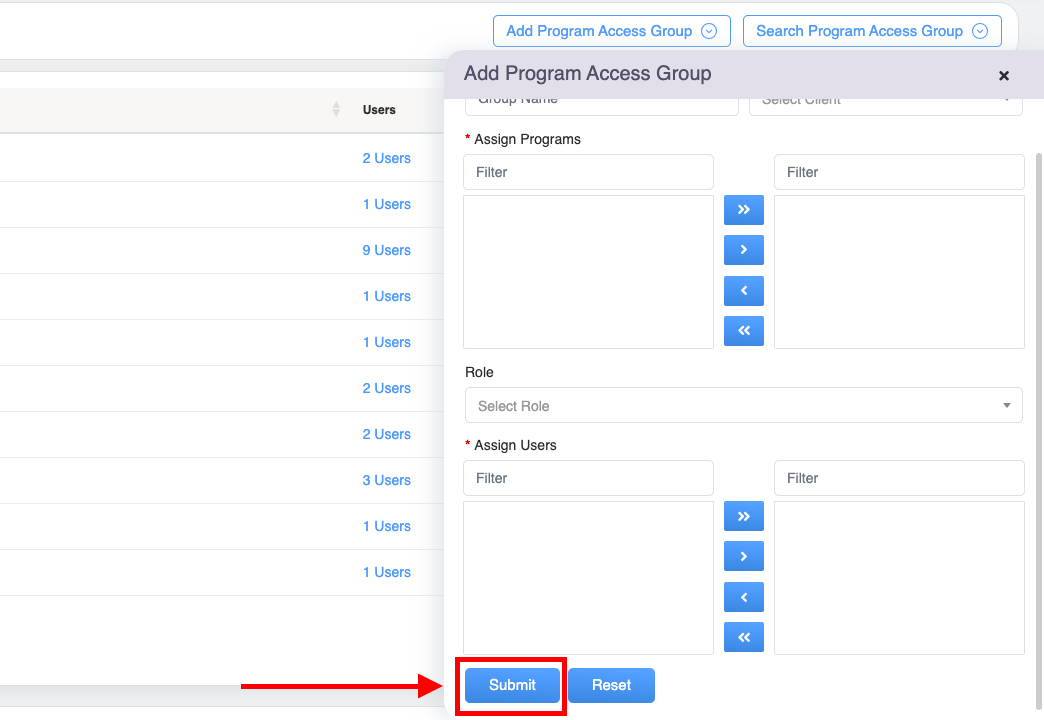The width and height of the screenshot is (1044, 720).
Task: Click move-selected-right arrow in Assign Users
Action: pos(743,556)
